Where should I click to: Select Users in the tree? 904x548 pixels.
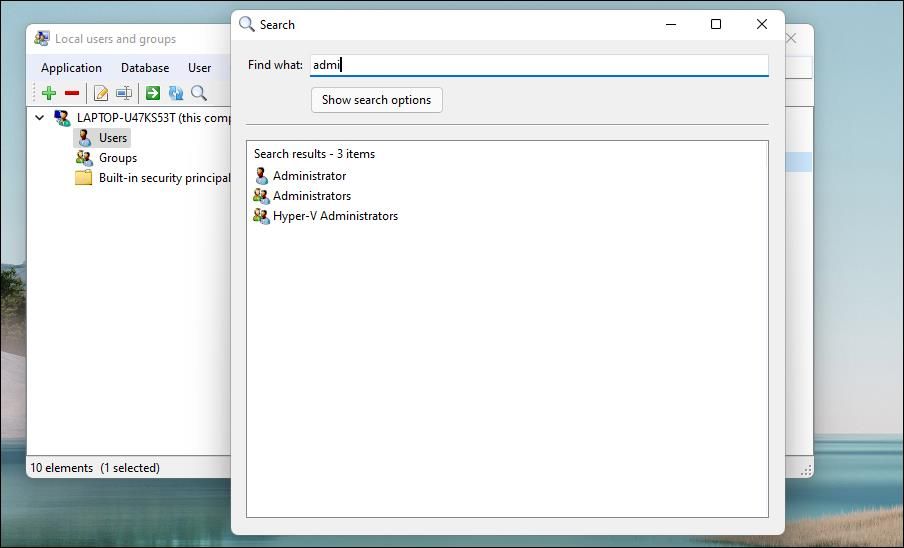tap(112, 138)
